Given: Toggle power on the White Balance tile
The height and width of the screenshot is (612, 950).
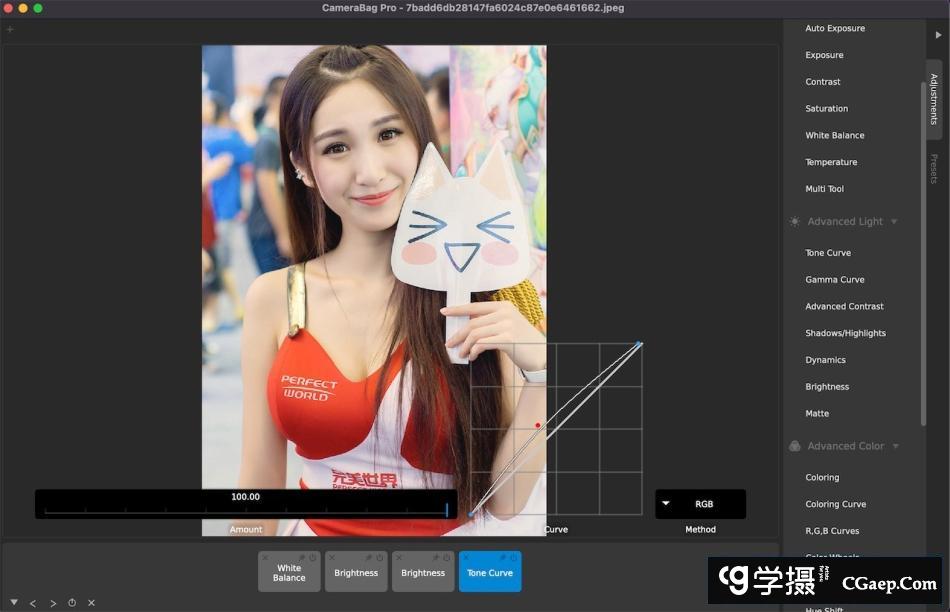Looking at the screenshot, I should pos(313,557).
